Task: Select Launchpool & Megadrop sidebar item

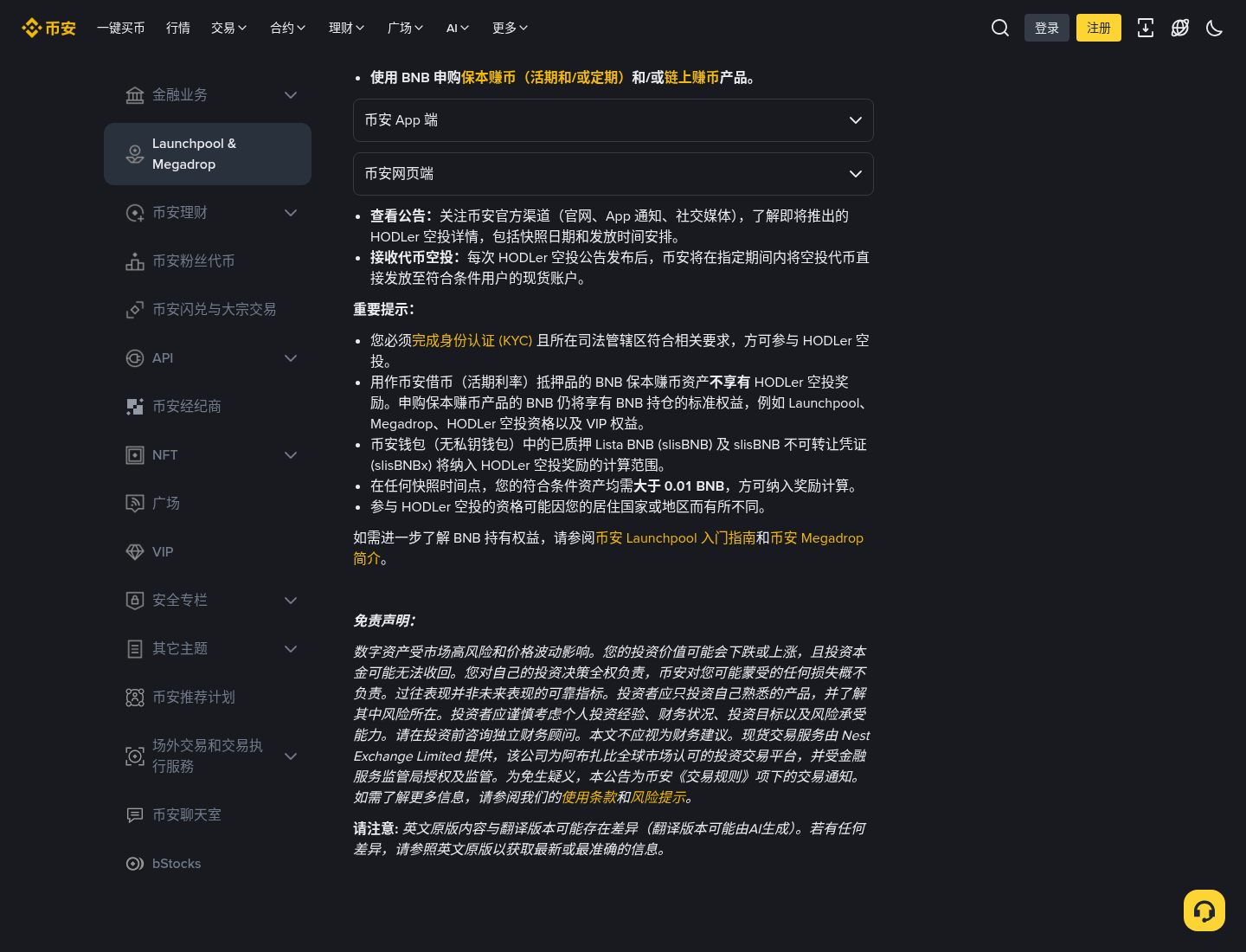Action: pyautogui.click(x=208, y=154)
